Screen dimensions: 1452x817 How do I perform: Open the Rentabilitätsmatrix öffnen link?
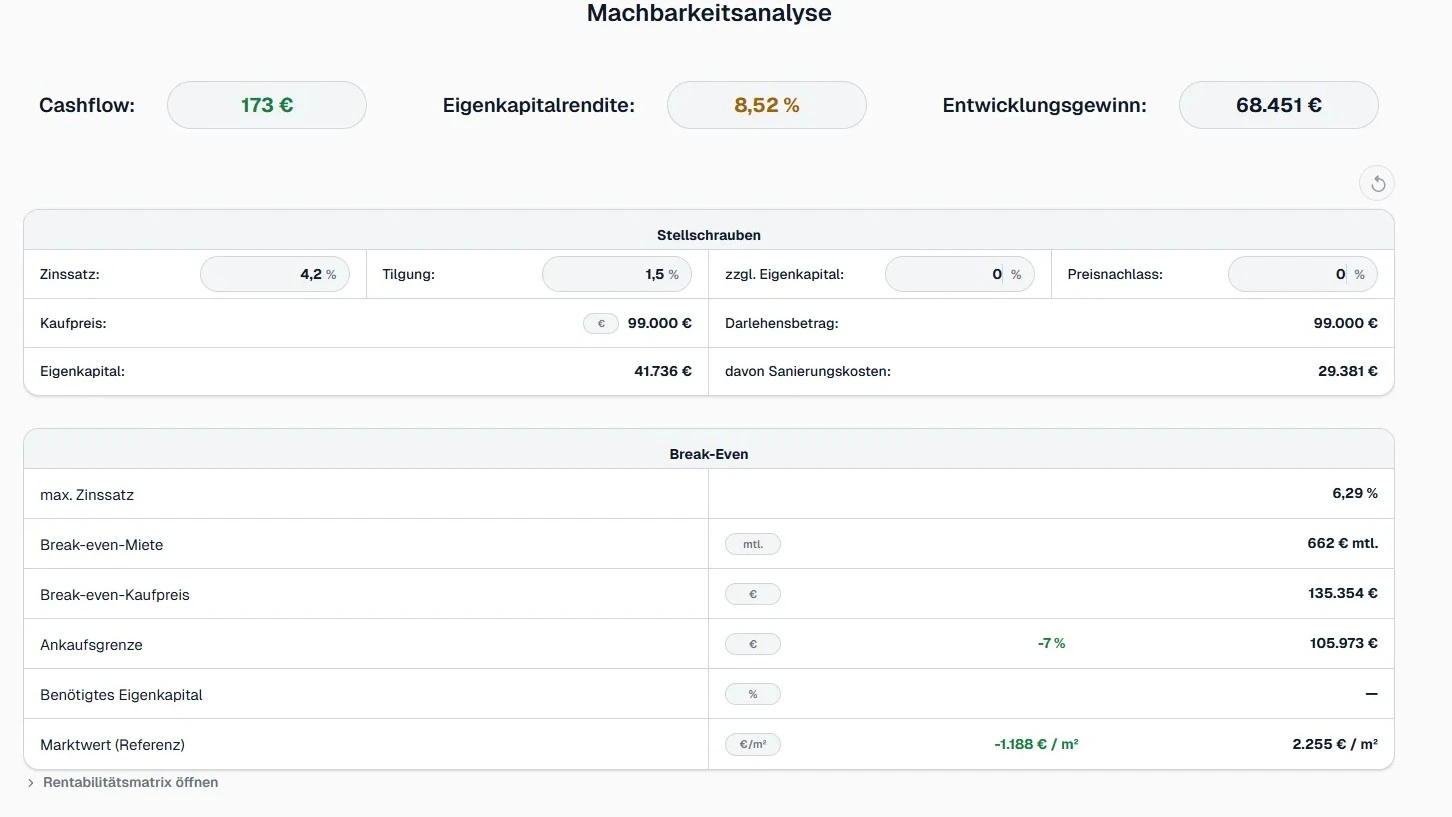click(x=130, y=782)
